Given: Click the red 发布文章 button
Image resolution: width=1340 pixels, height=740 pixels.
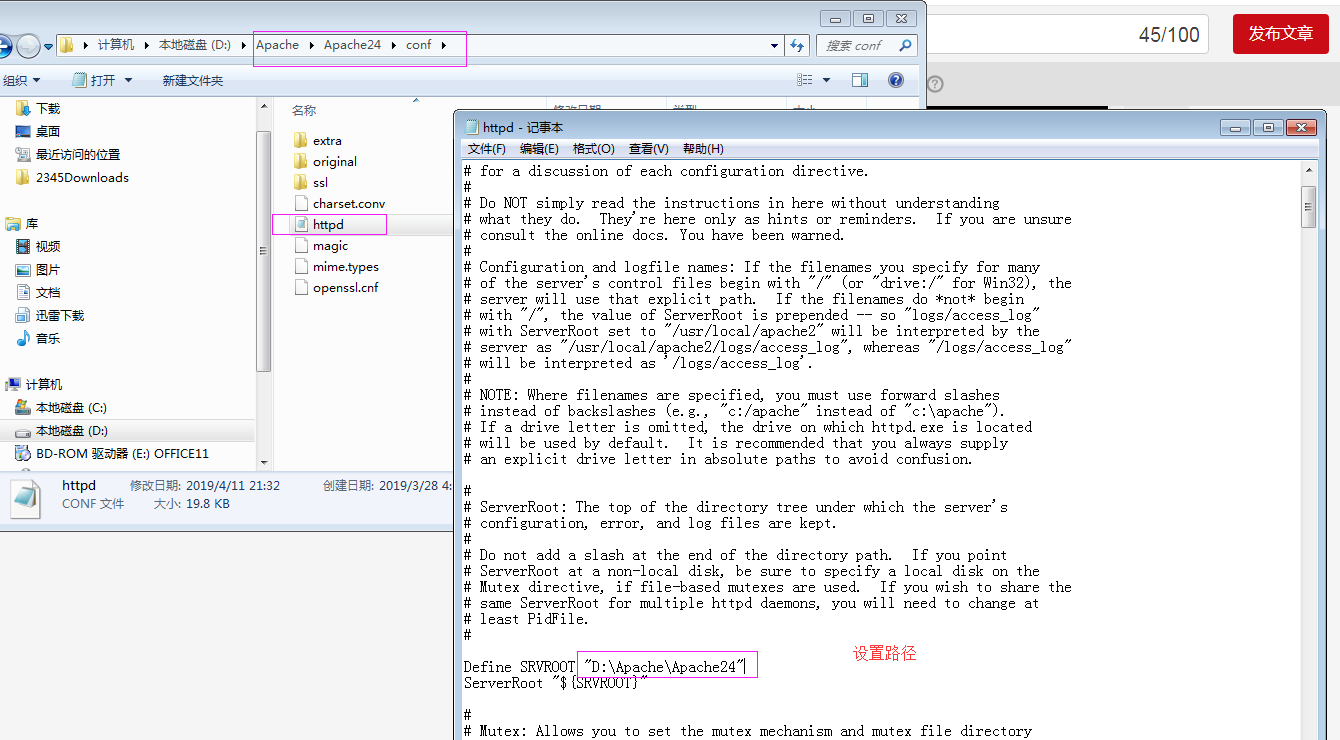Looking at the screenshot, I should (x=1280, y=34).
